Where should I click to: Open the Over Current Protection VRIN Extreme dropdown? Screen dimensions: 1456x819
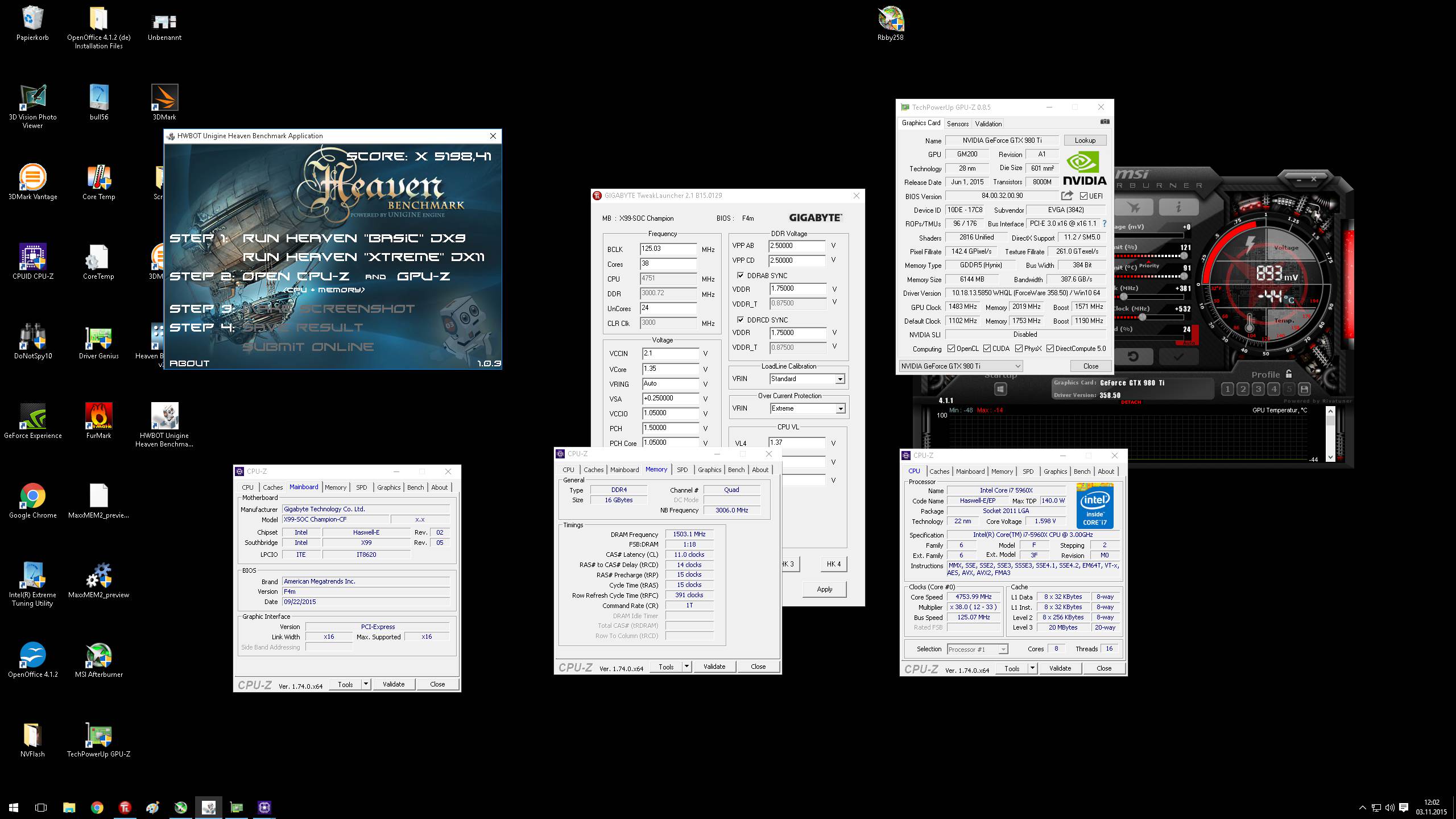(x=808, y=408)
